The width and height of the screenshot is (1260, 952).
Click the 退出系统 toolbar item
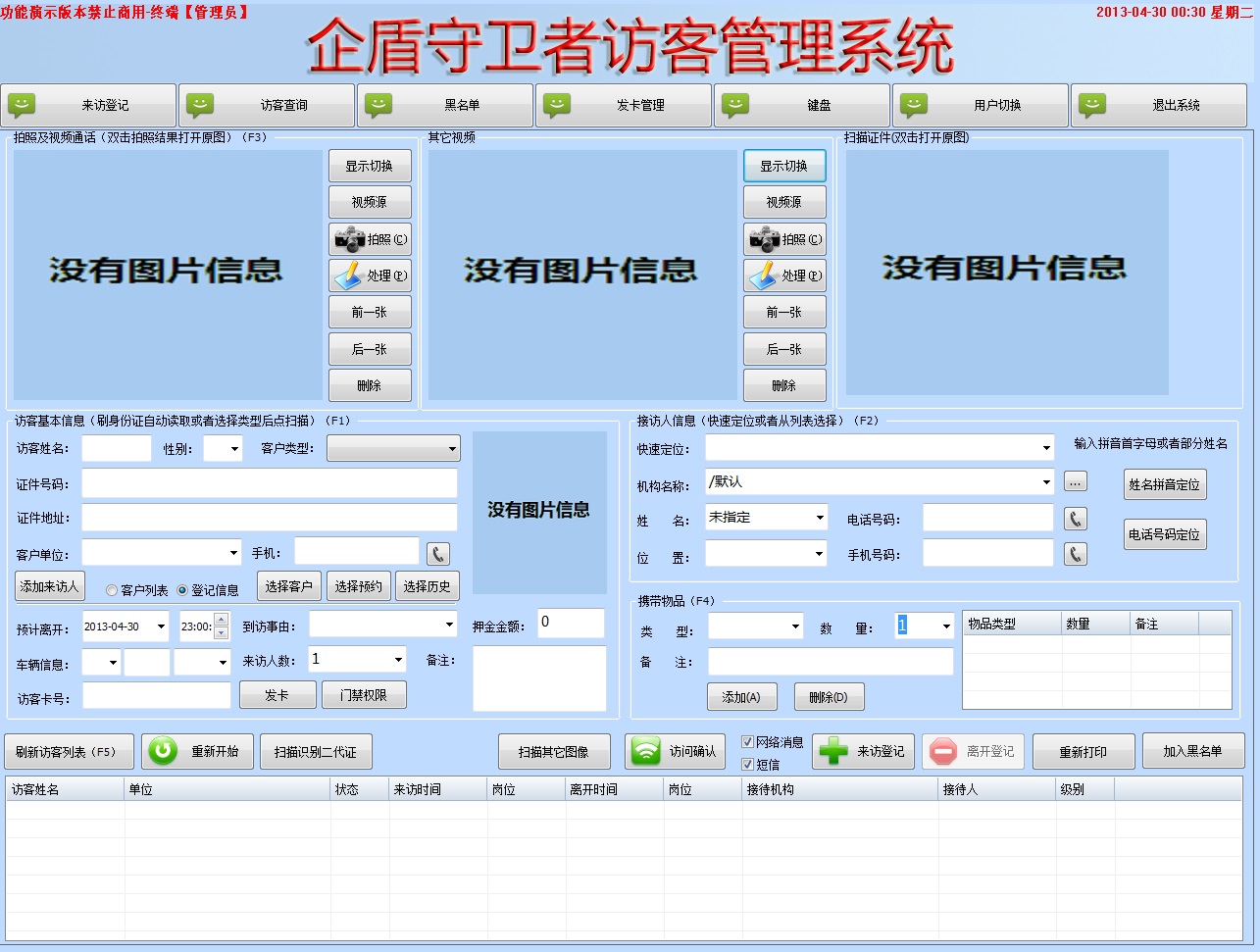1159,105
